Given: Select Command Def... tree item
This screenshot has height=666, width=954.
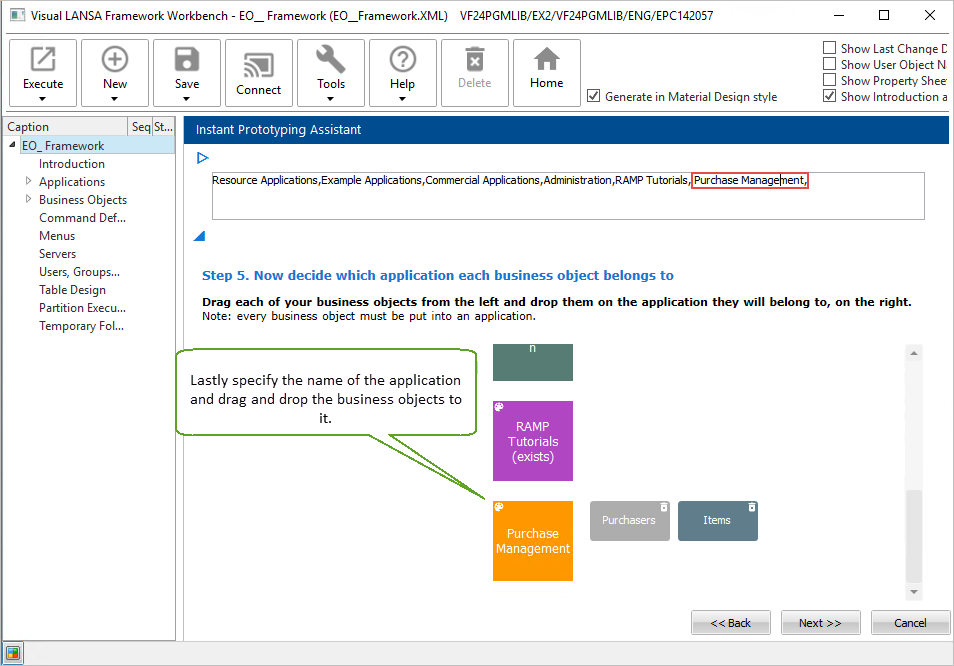Looking at the screenshot, I should pos(82,218).
